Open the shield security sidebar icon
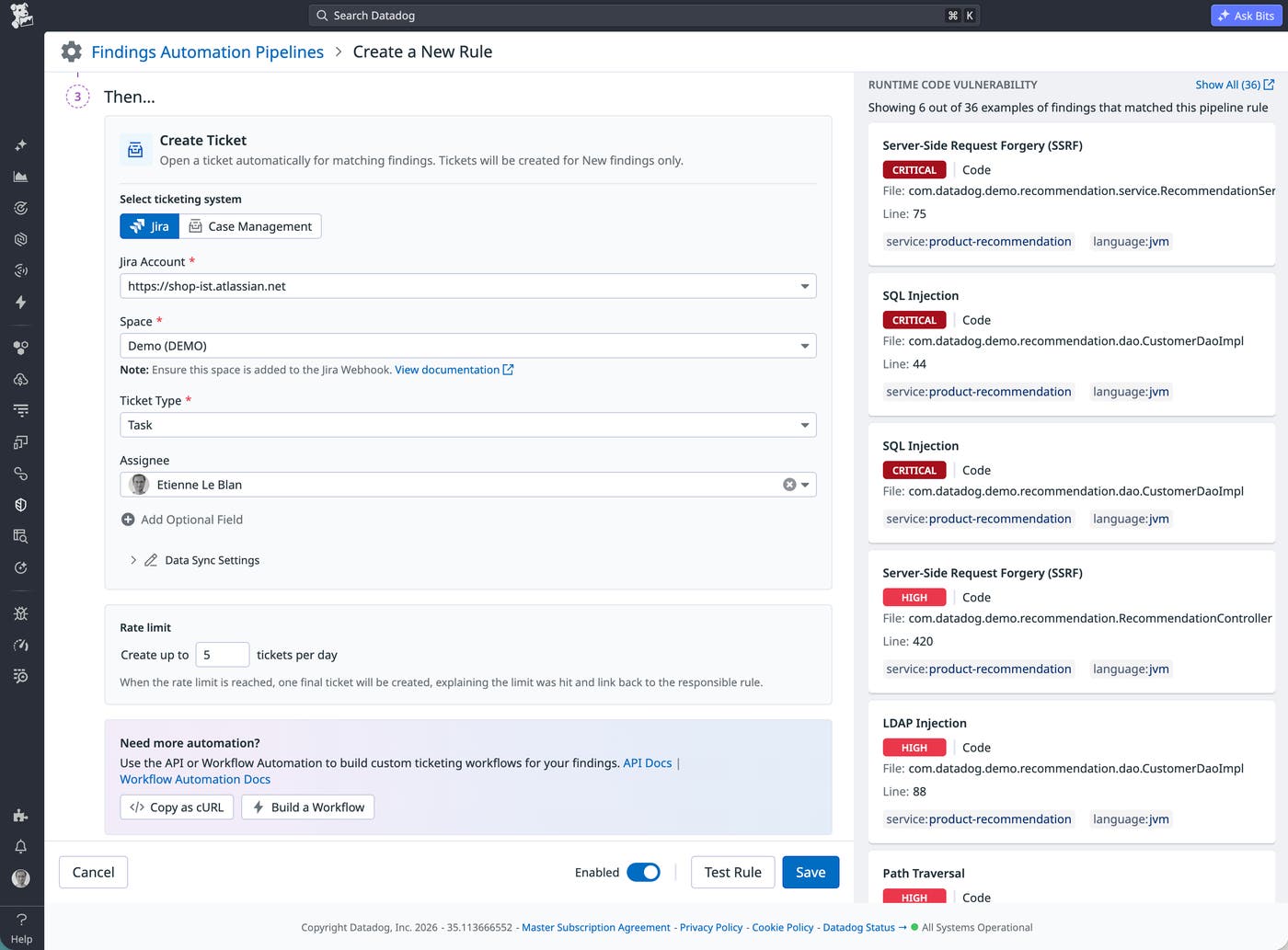 (21, 505)
